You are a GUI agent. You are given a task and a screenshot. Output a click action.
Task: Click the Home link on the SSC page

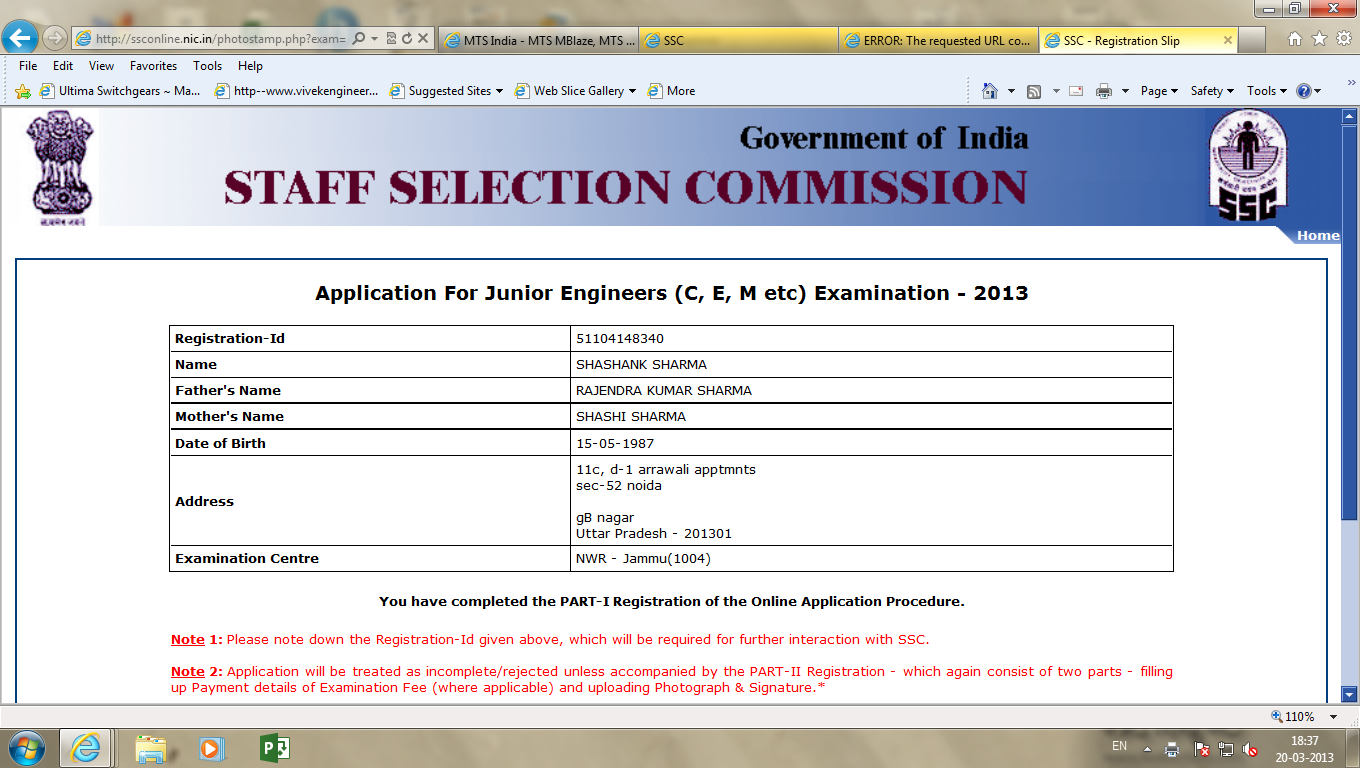point(1318,236)
